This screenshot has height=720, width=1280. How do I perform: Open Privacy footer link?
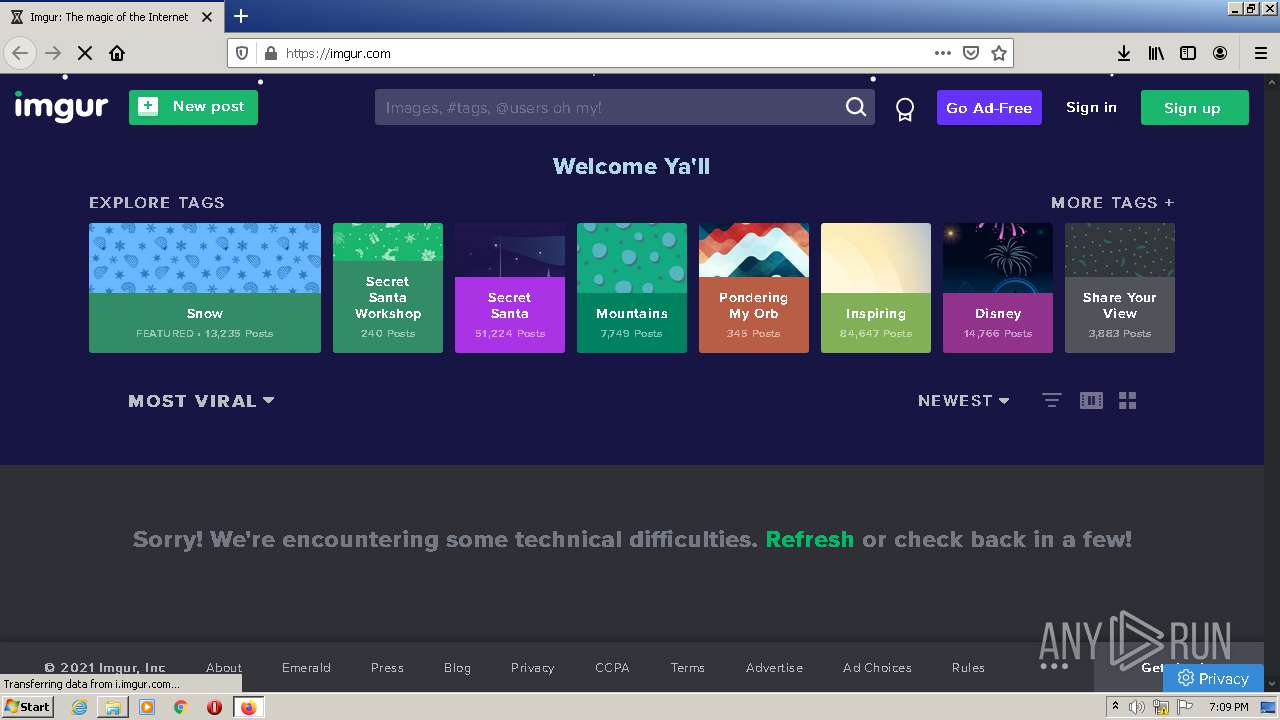tap(532, 668)
